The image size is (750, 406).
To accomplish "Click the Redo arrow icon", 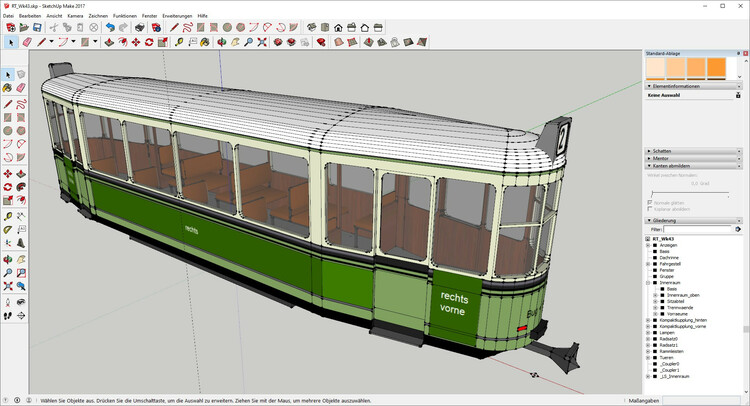I will click(x=122, y=28).
